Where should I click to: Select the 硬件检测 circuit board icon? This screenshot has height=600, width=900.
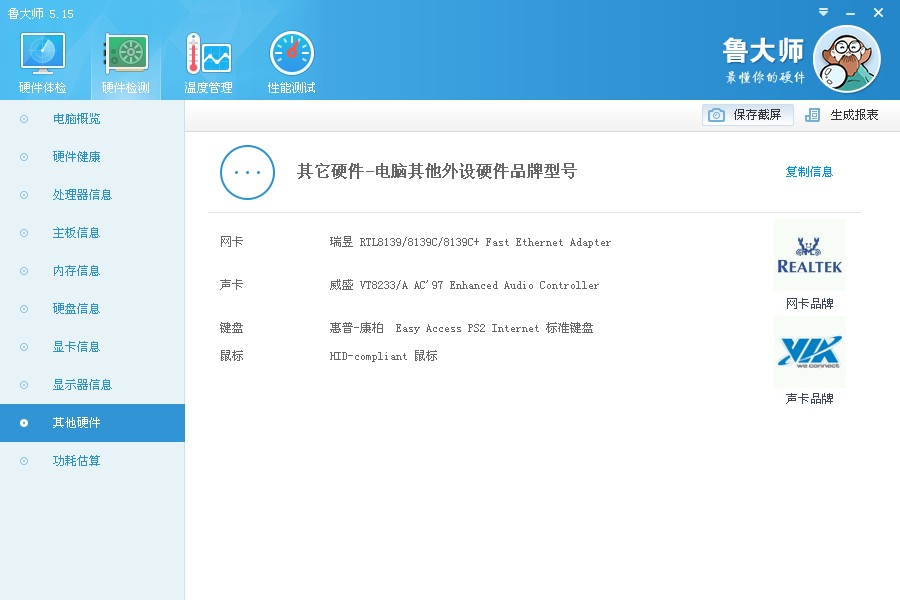[x=126, y=53]
